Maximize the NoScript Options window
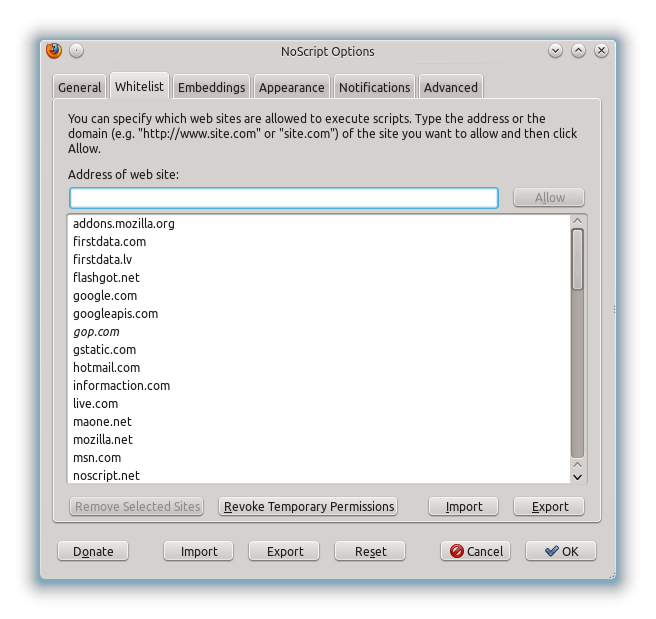The width and height of the screenshot is (656, 619). [x=578, y=51]
